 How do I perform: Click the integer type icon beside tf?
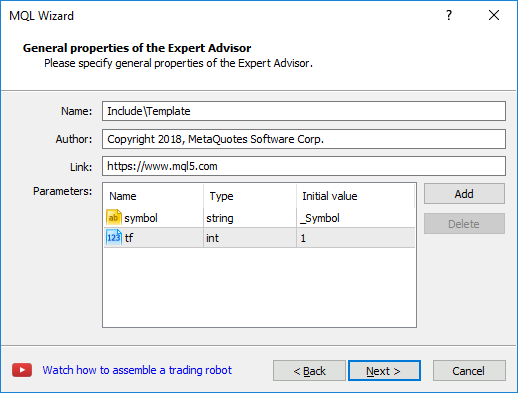click(x=114, y=237)
